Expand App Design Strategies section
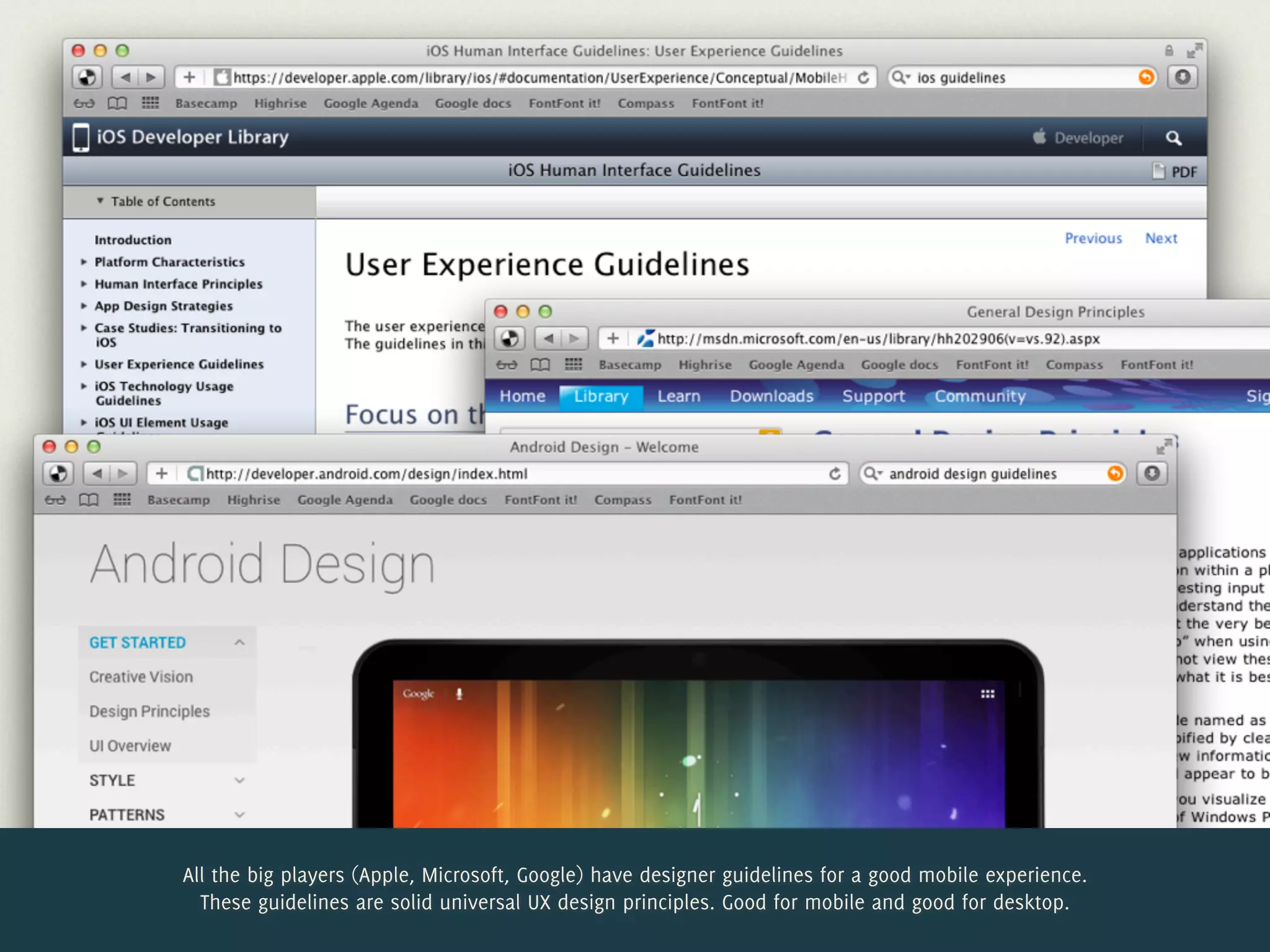This screenshot has height=952, width=1270. [84, 306]
